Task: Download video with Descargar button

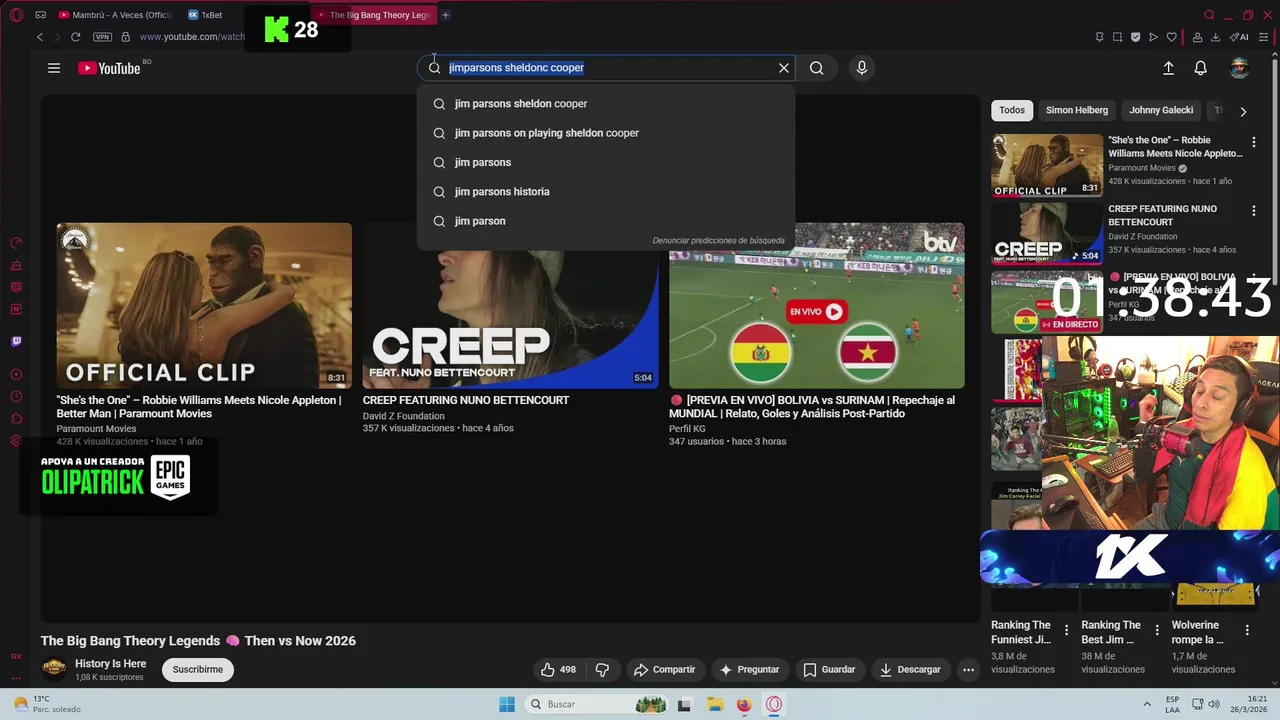Action: [911, 669]
